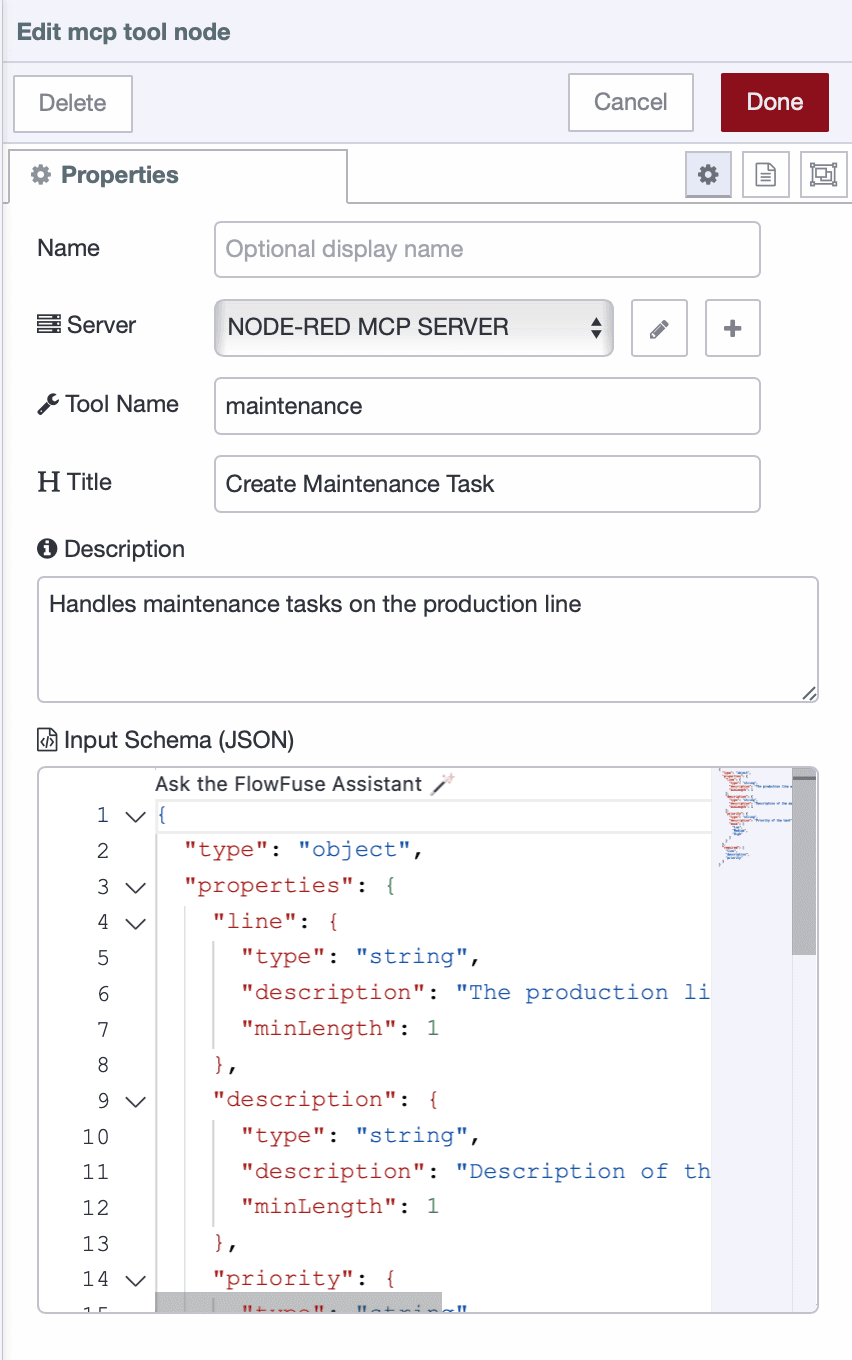Screen dimensions: 852x1360
Task: Click the pencil icon to edit the server config
Action: click(x=658, y=328)
